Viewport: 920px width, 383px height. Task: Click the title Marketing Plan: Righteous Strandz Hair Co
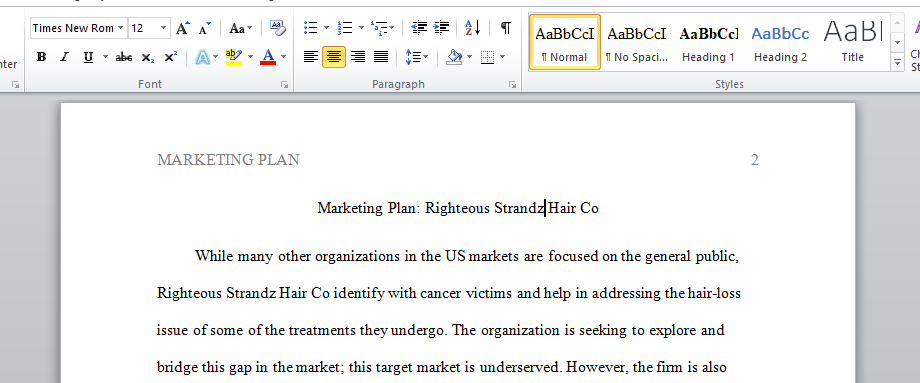458,208
